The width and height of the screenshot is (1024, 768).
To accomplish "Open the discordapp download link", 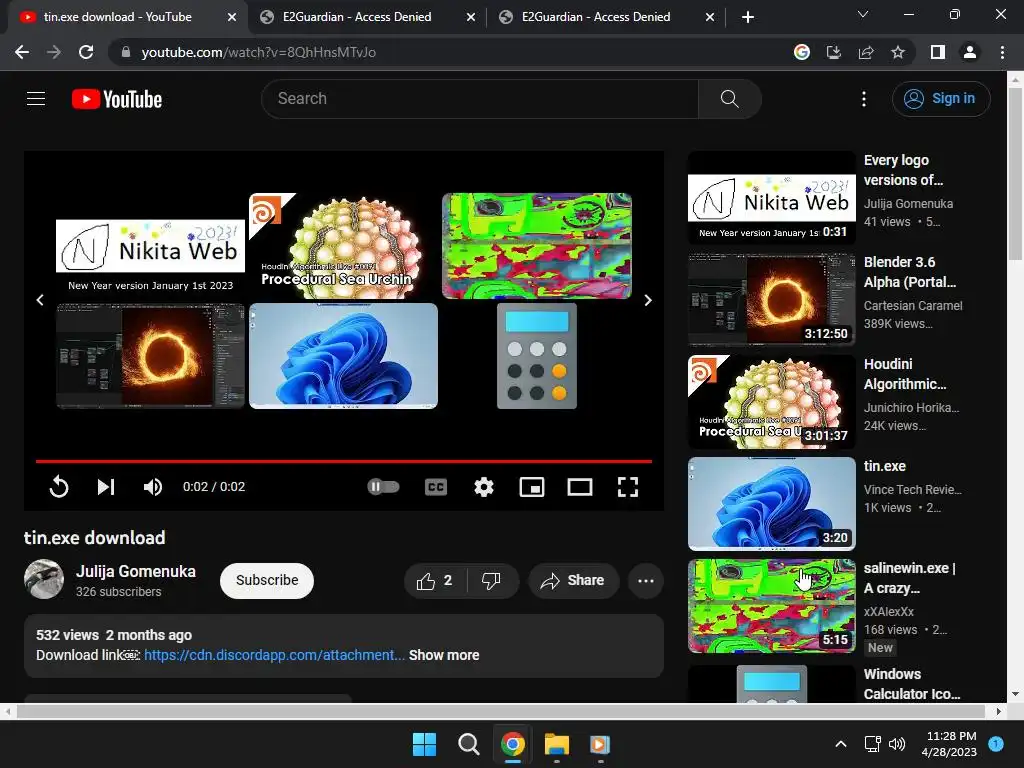I will click(274, 655).
